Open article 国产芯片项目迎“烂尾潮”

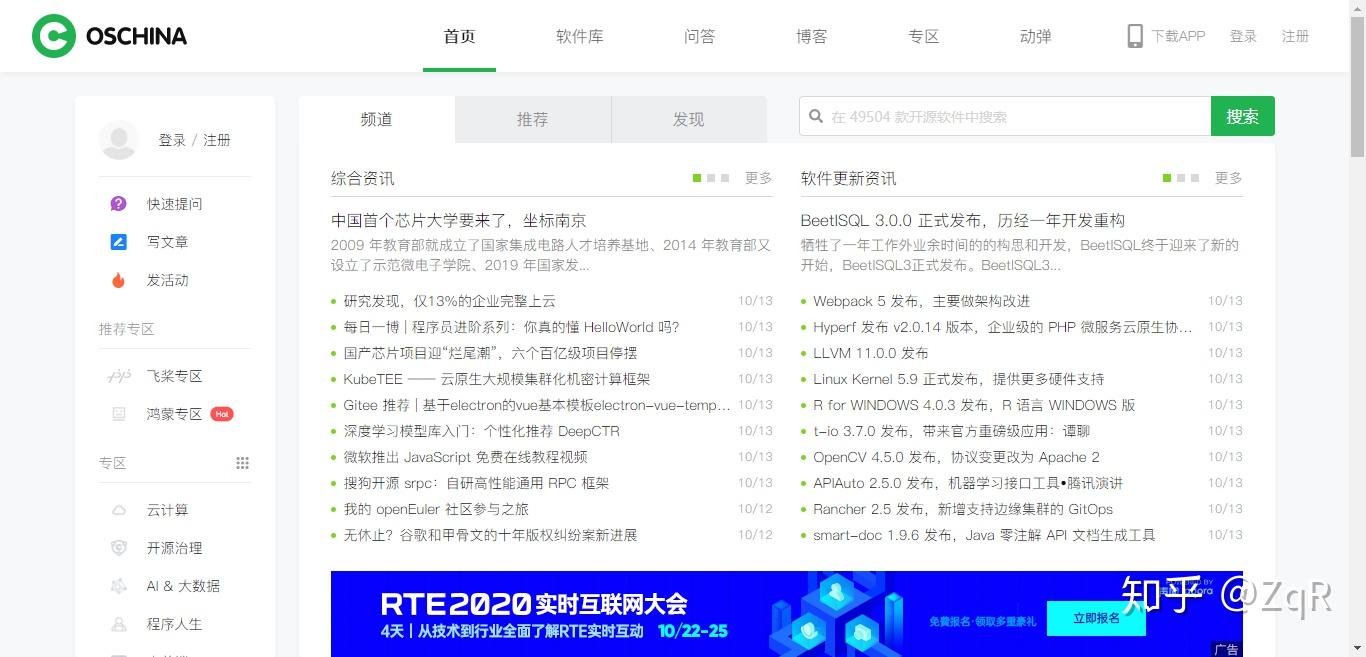(x=490, y=353)
